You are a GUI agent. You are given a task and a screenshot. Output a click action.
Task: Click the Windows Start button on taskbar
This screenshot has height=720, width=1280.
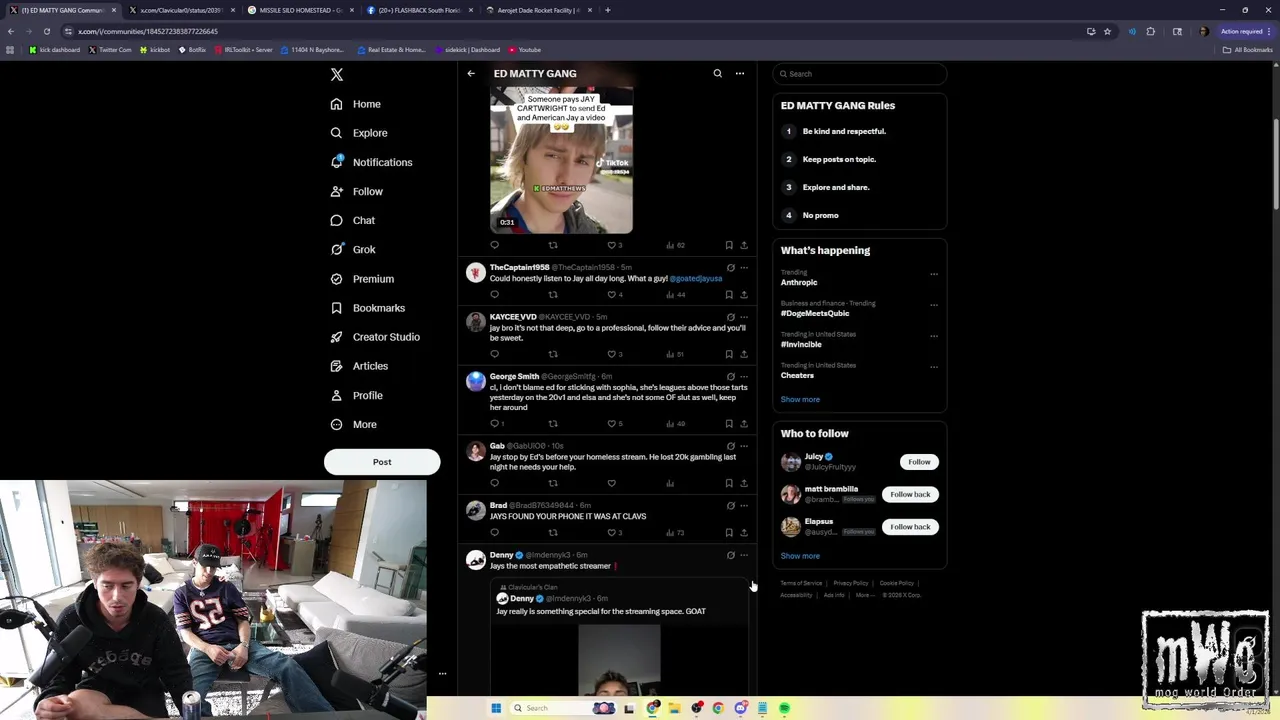click(496, 708)
